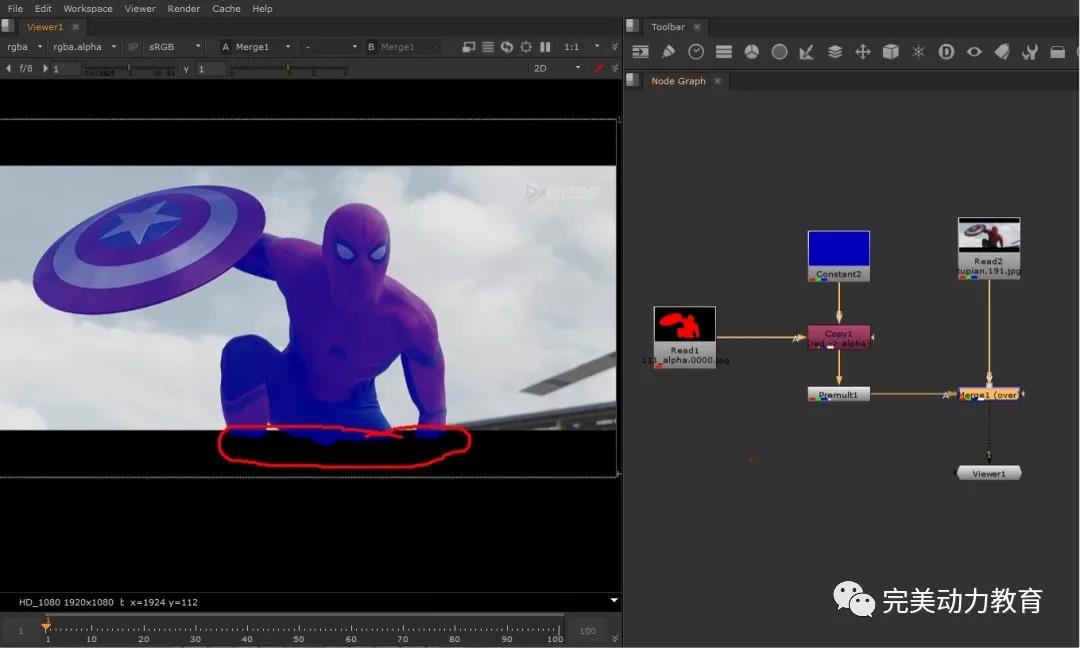Open the File menu

coord(15,8)
